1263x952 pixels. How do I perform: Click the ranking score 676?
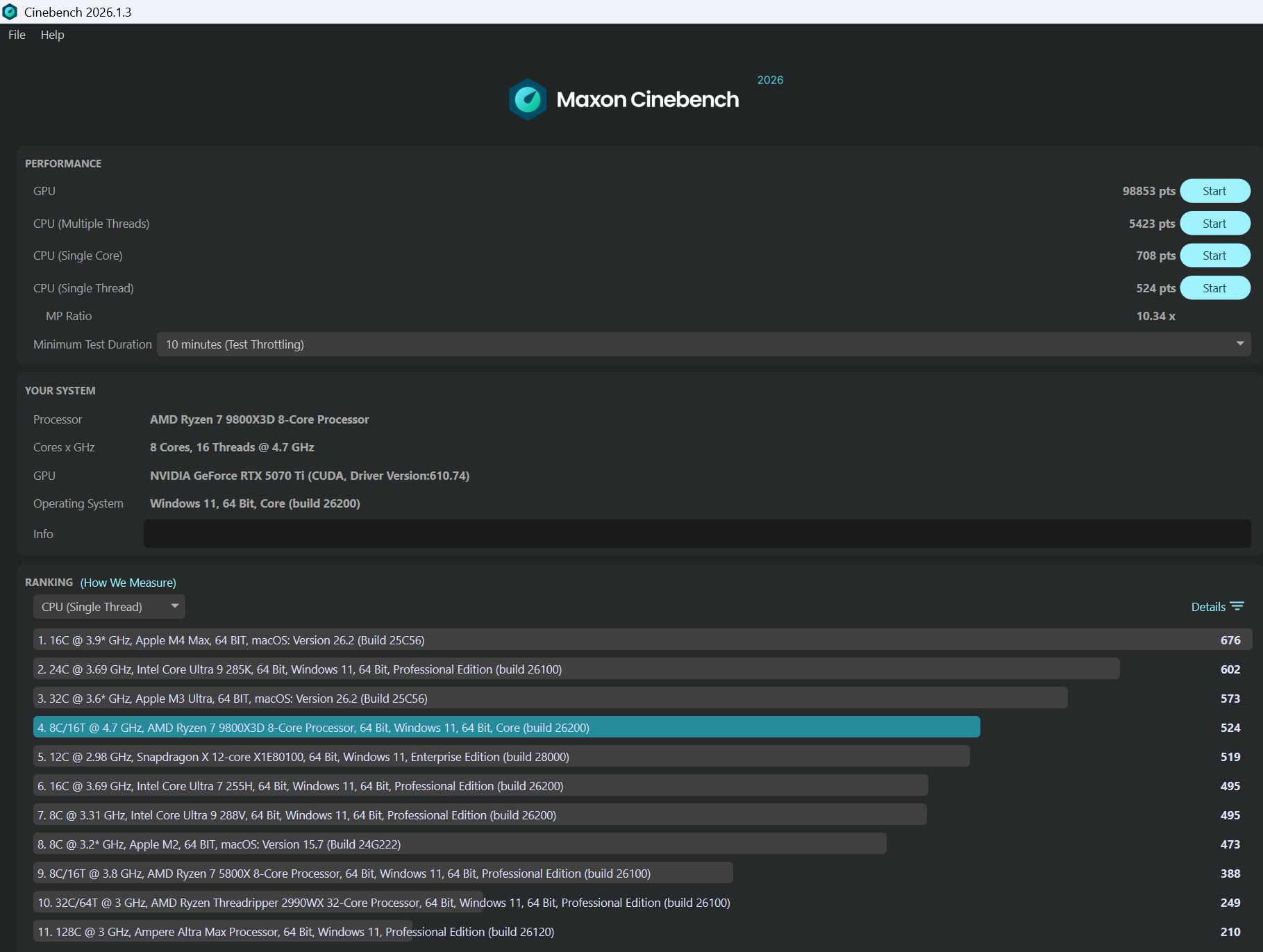pyautogui.click(x=1230, y=640)
